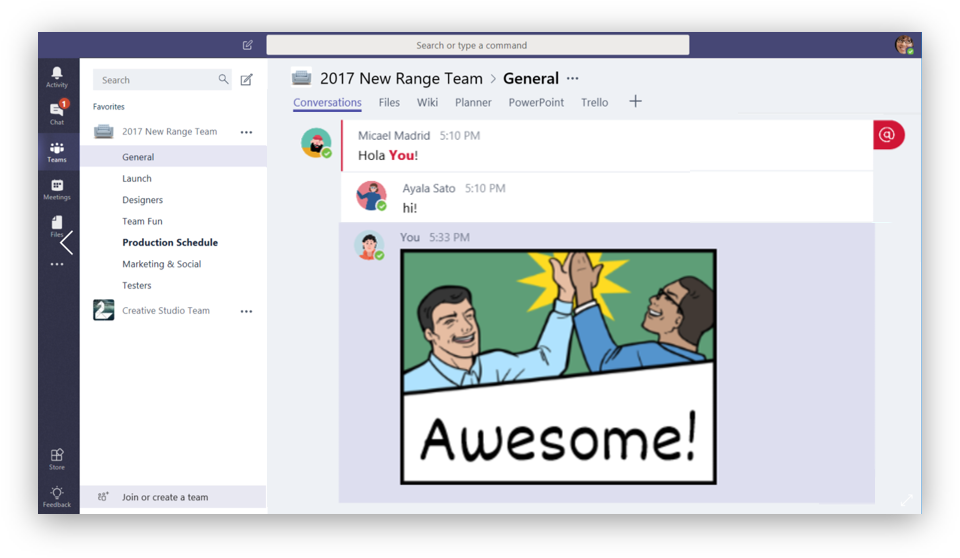
Task: Show more apps ellipsis in sidebar
Action: [x=57, y=264]
